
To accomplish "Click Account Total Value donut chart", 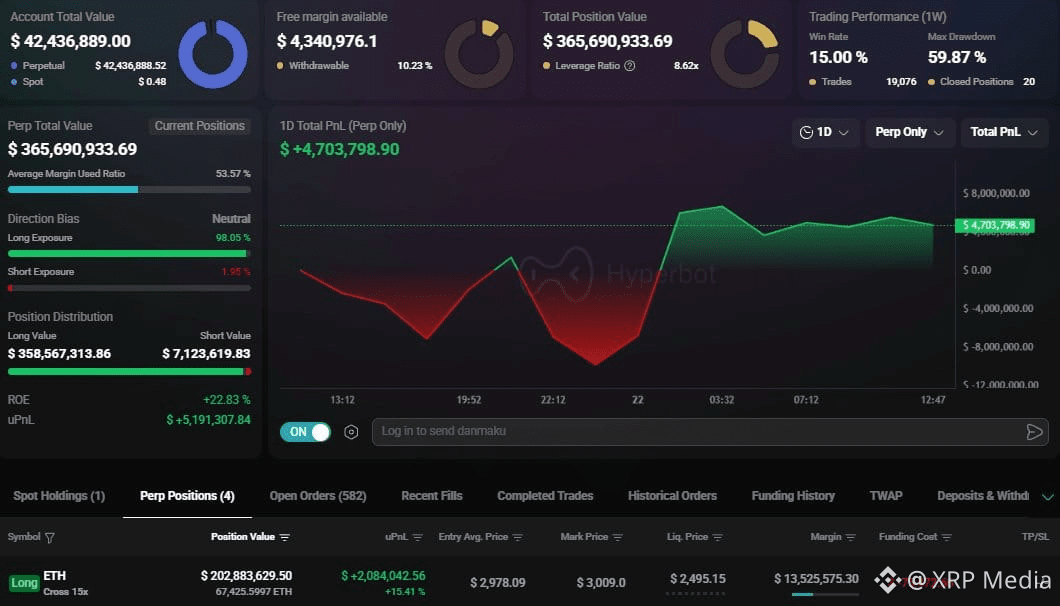I will coord(212,53).
